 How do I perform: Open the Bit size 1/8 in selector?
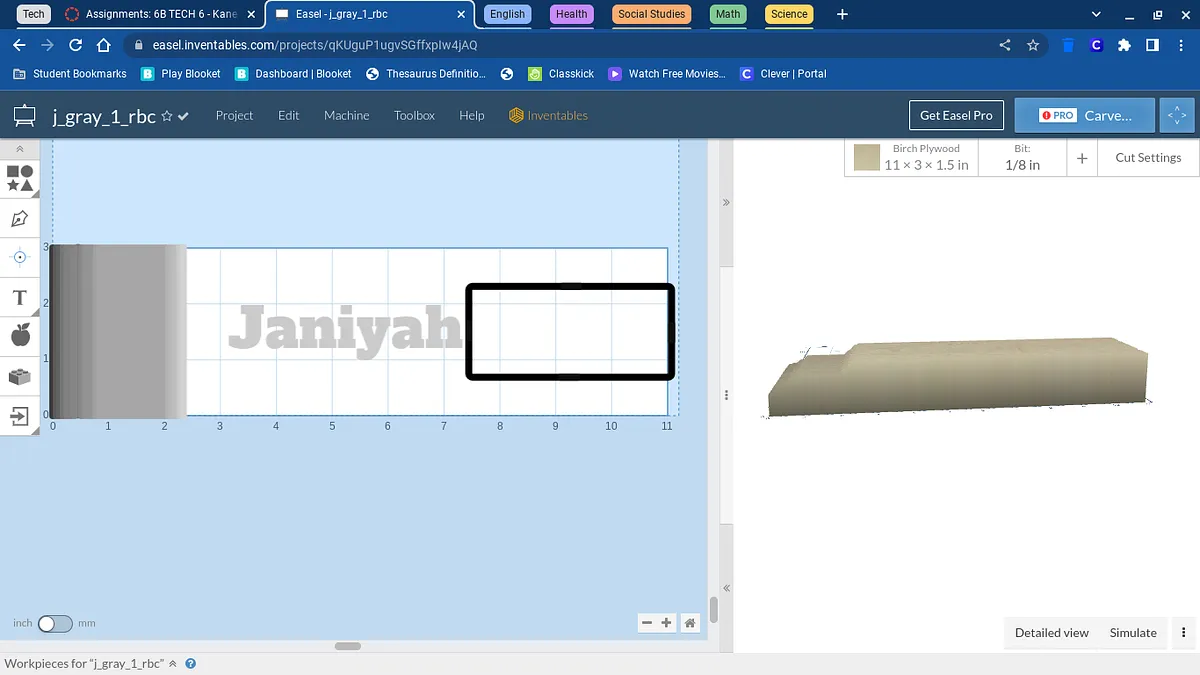click(x=1021, y=157)
